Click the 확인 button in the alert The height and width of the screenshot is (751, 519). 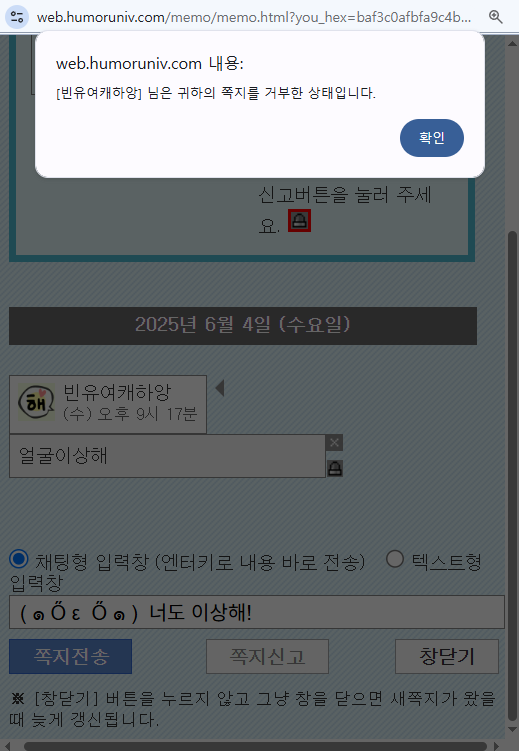[x=431, y=138]
